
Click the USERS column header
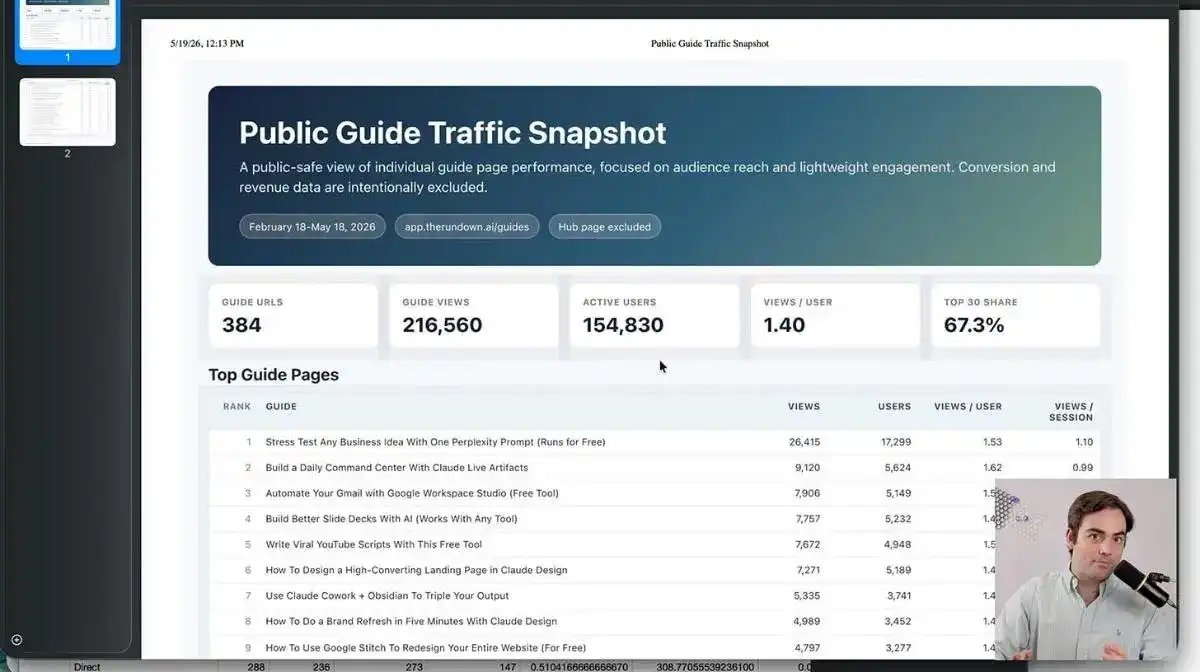(x=894, y=407)
